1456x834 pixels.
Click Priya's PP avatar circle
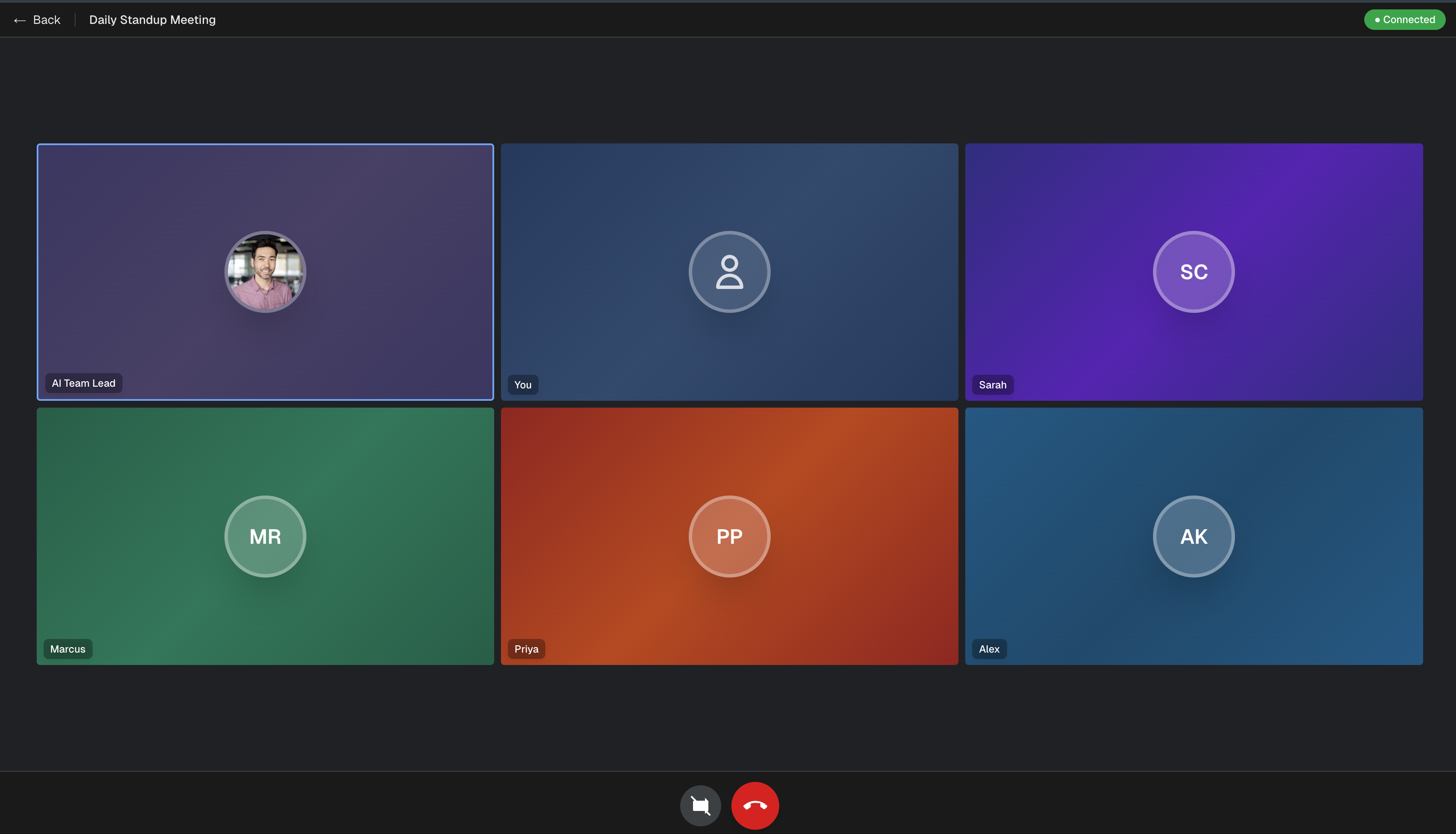click(x=729, y=536)
